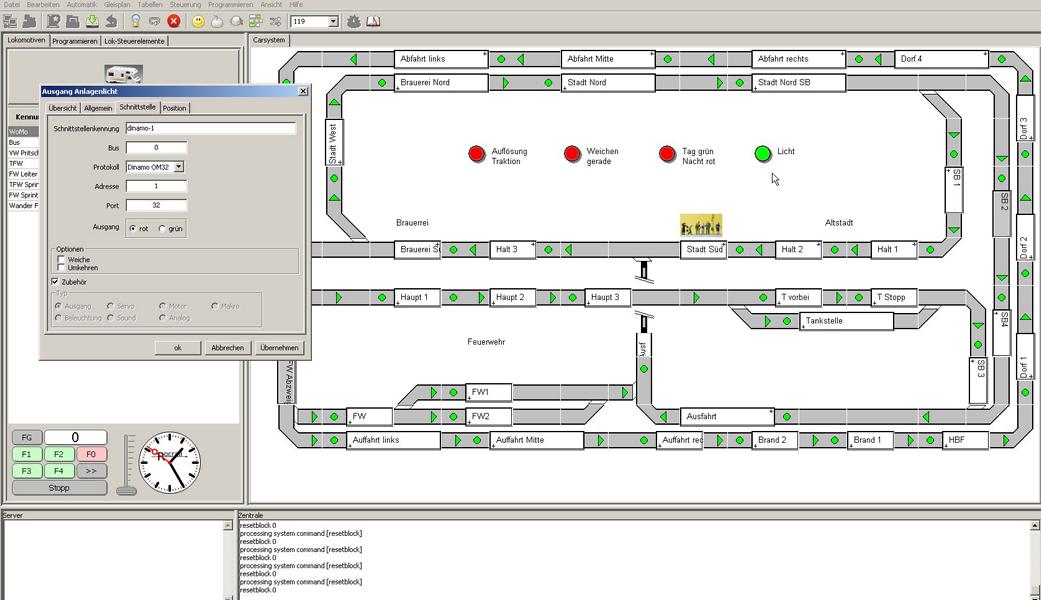This screenshot has width=1041, height=600.
Task: Switch to the Allgemein tab
Action: point(98,108)
